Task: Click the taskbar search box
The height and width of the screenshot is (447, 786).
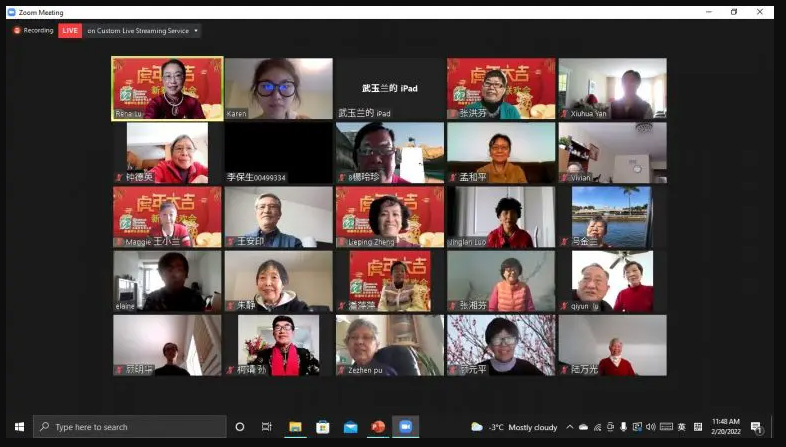Action: [130, 427]
